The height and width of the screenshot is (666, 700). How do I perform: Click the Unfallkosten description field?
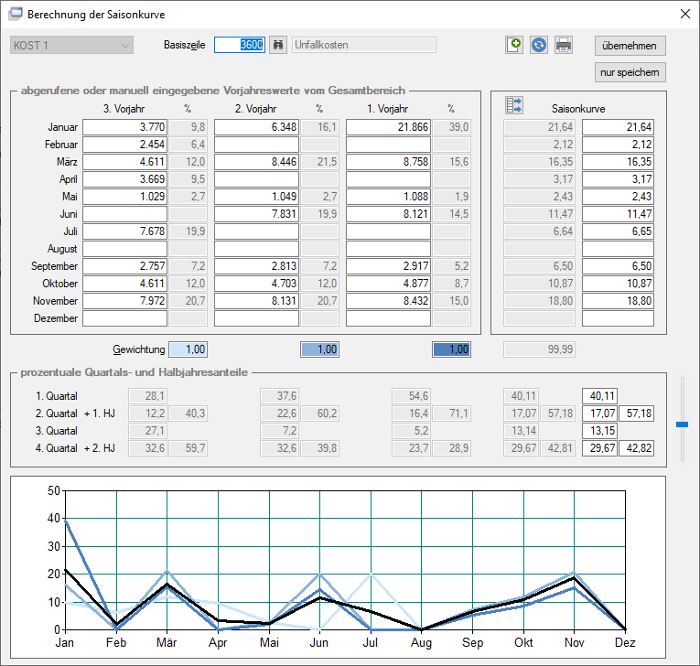tap(364, 45)
